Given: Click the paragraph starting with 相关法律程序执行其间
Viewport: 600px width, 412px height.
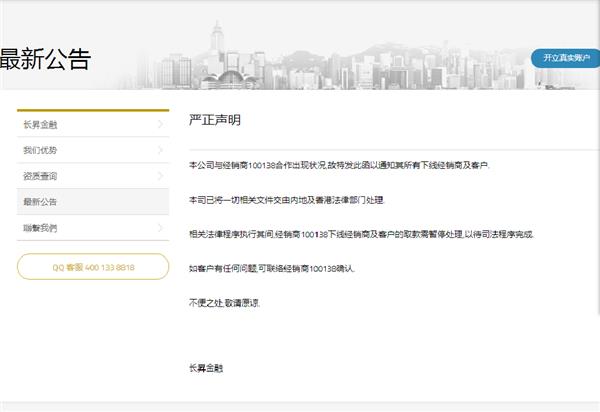Looking at the screenshot, I should click(x=361, y=234).
